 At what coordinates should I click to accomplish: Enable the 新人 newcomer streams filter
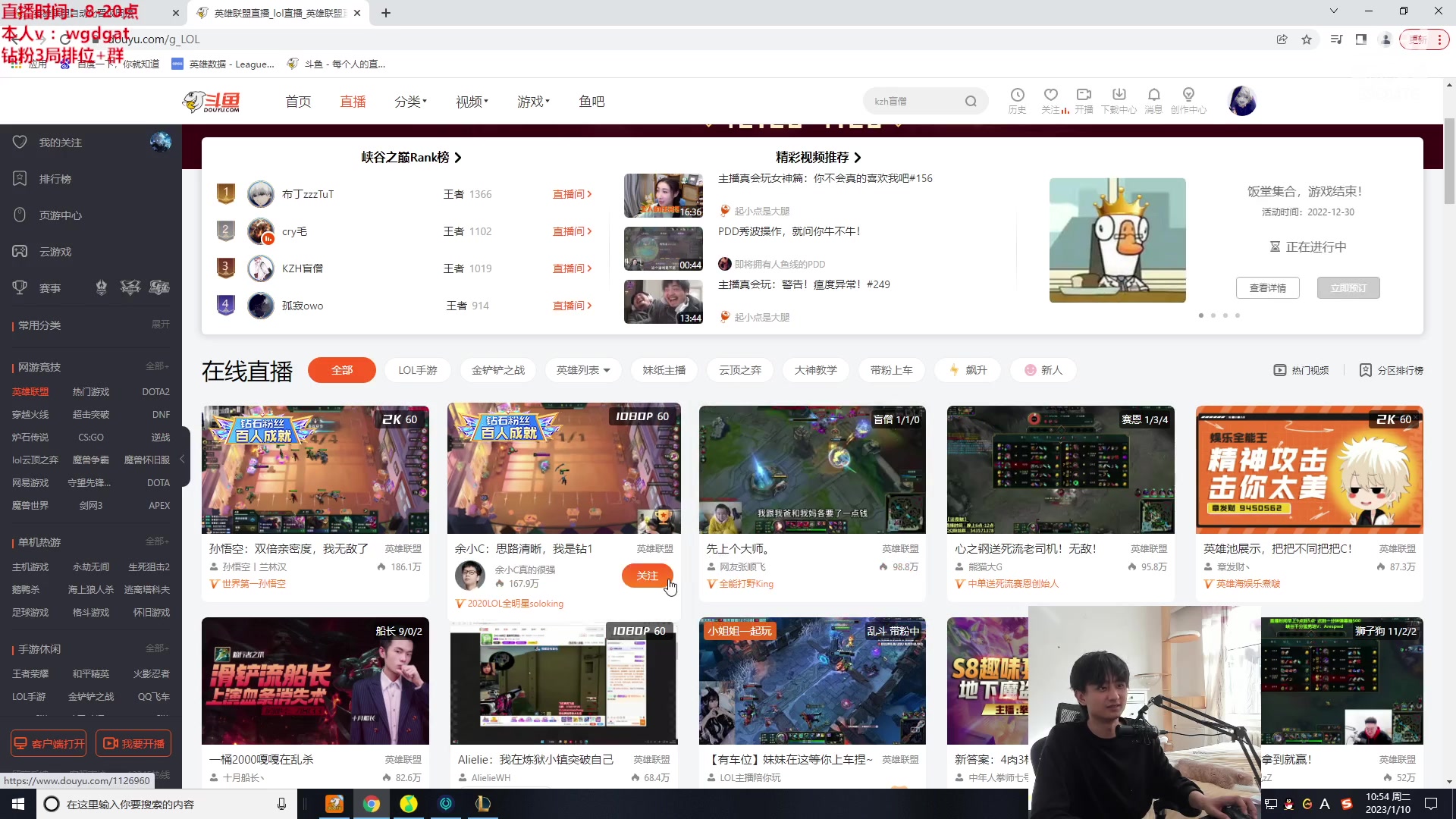click(x=1043, y=370)
